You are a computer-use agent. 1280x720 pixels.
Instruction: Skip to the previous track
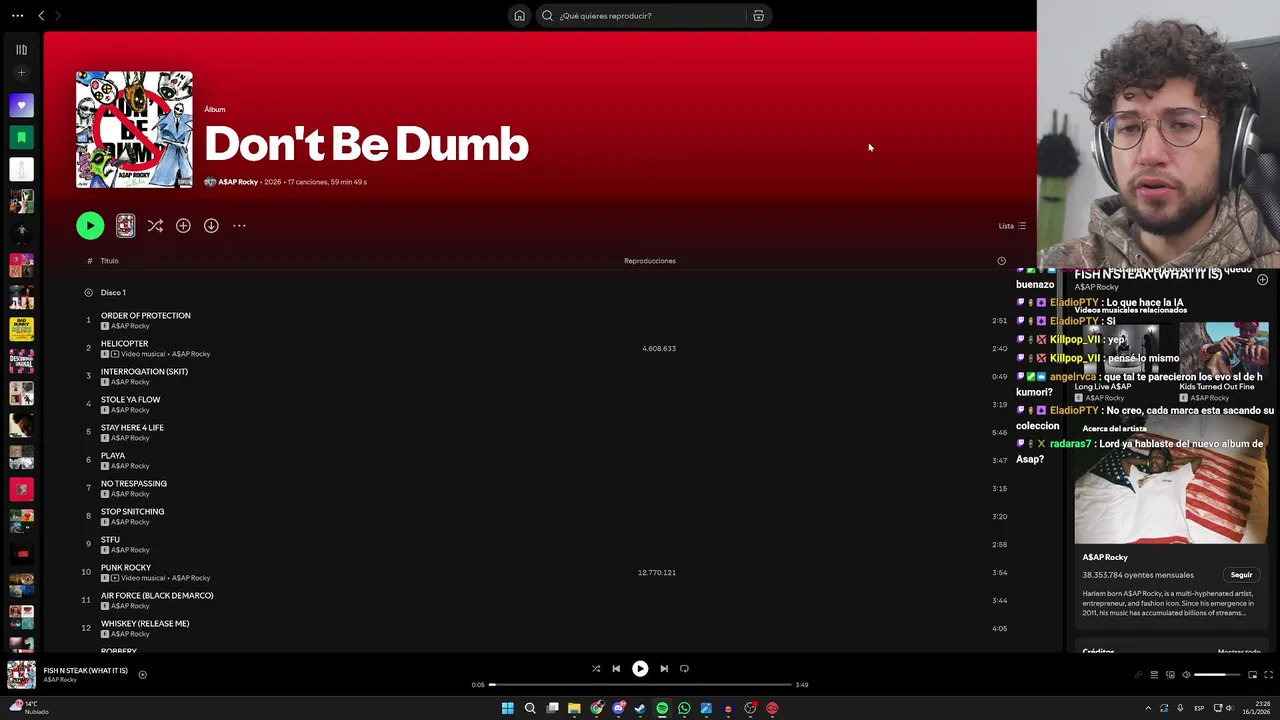(616, 669)
